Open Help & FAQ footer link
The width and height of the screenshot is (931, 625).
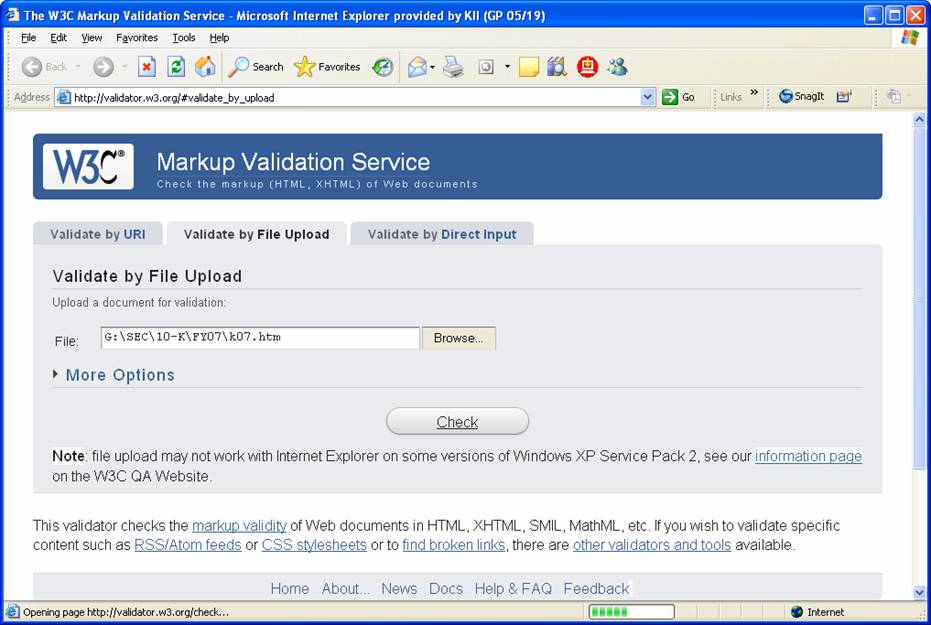[513, 588]
